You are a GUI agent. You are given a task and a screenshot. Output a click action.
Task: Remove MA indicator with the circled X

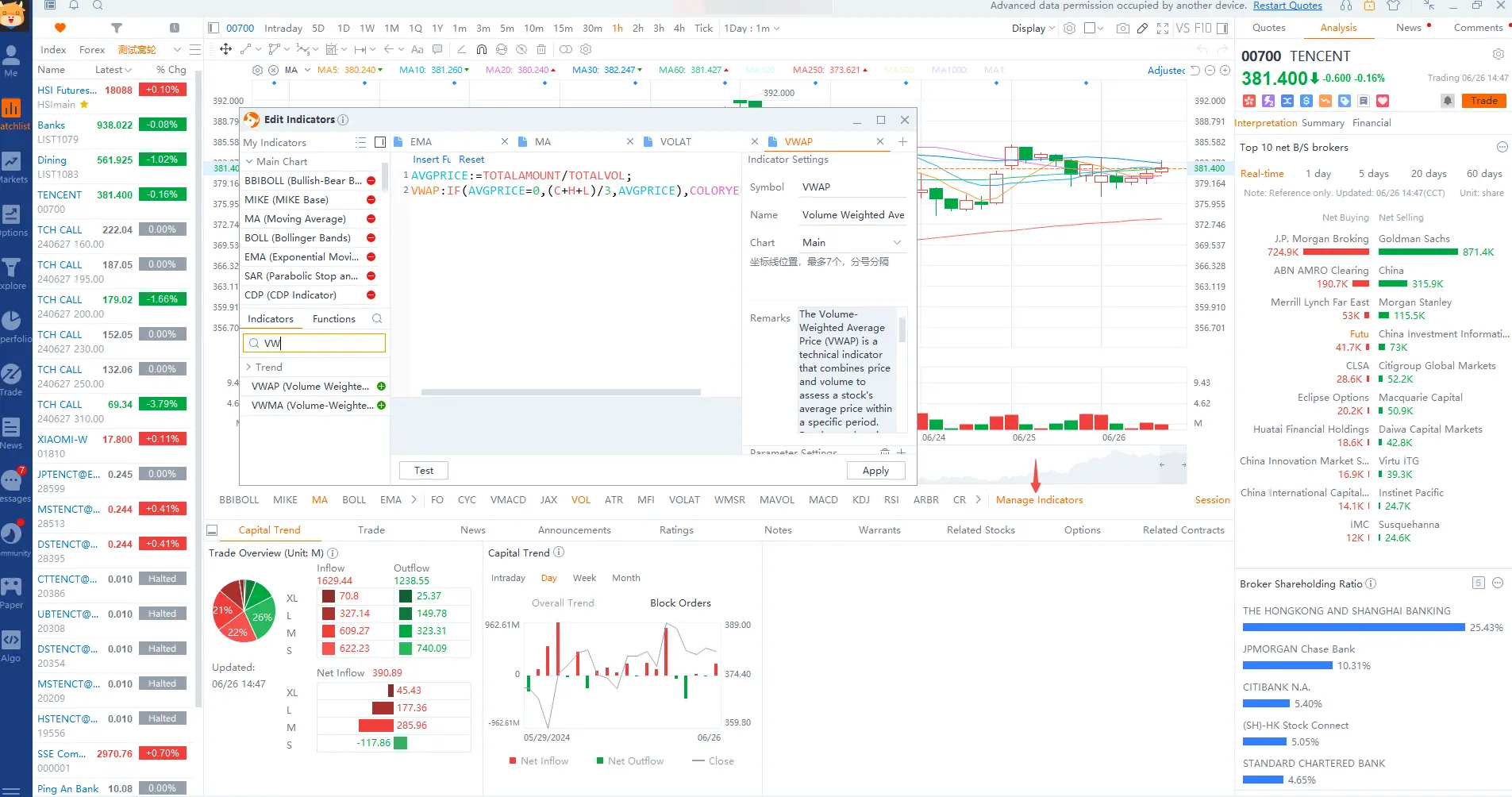coord(274,70)
